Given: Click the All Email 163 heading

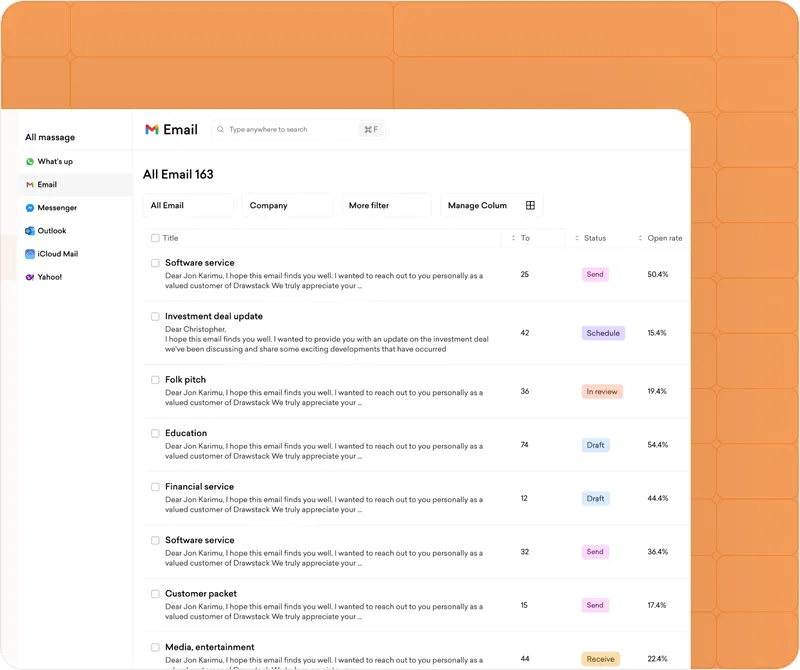Looking at the screenshot, I should pos(178,175).
